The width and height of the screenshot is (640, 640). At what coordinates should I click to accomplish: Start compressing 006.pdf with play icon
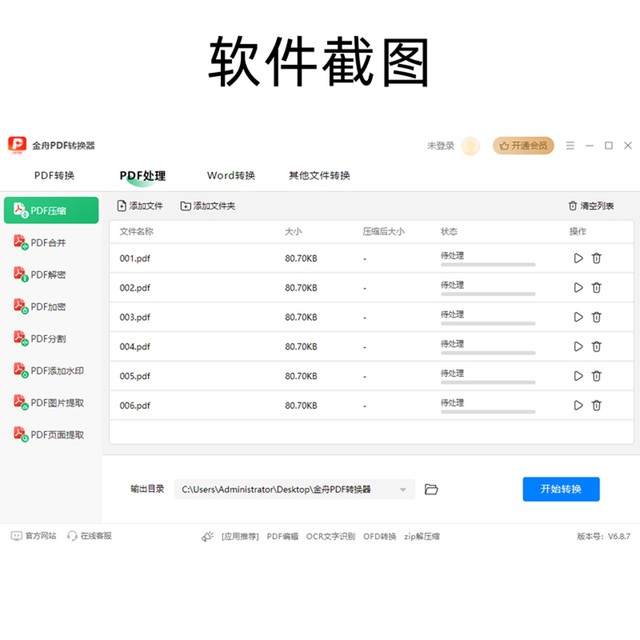pos(578,405)
